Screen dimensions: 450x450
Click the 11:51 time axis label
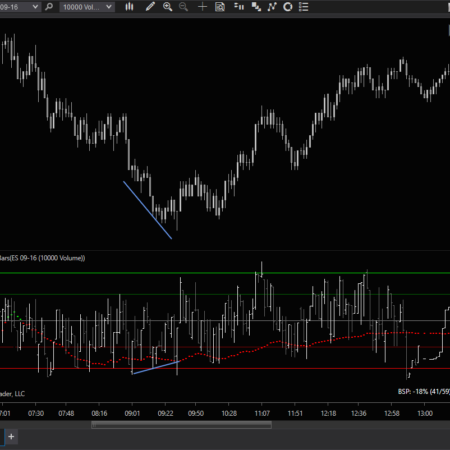pyautogui.click(x=295, y=413)
